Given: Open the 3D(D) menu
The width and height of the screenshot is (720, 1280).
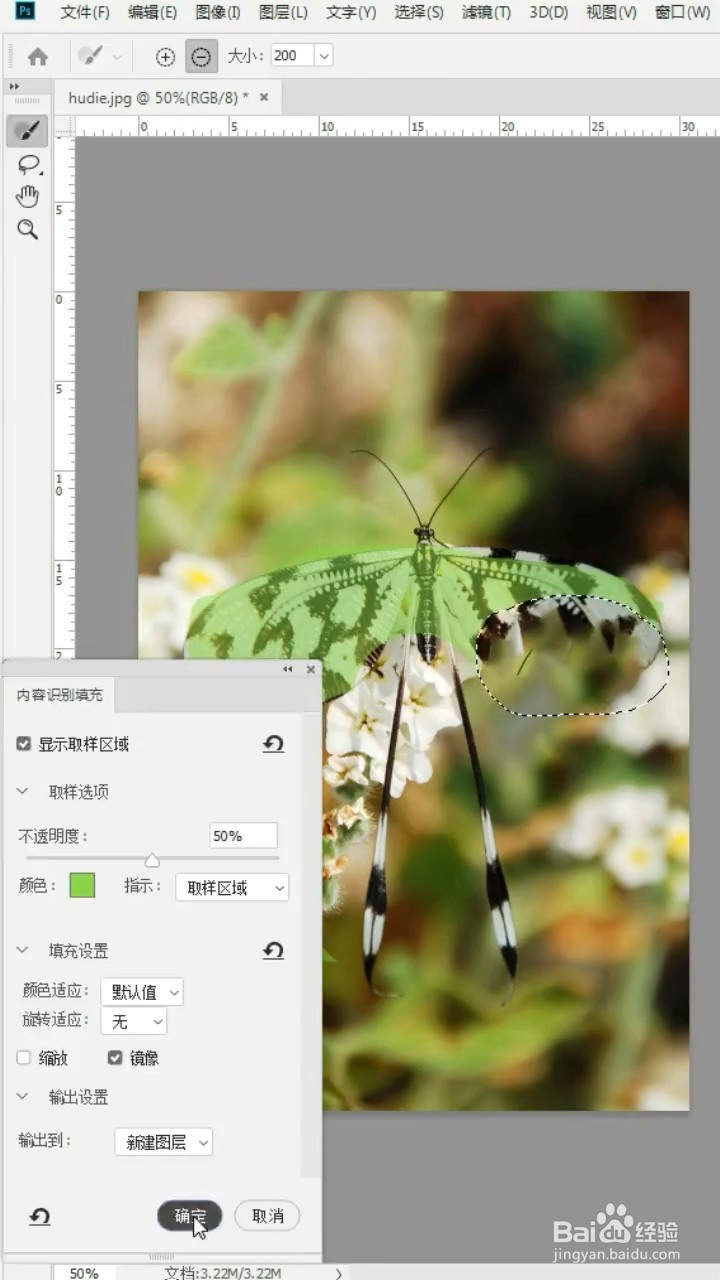Looking at the screenshot, I should 548,12.
